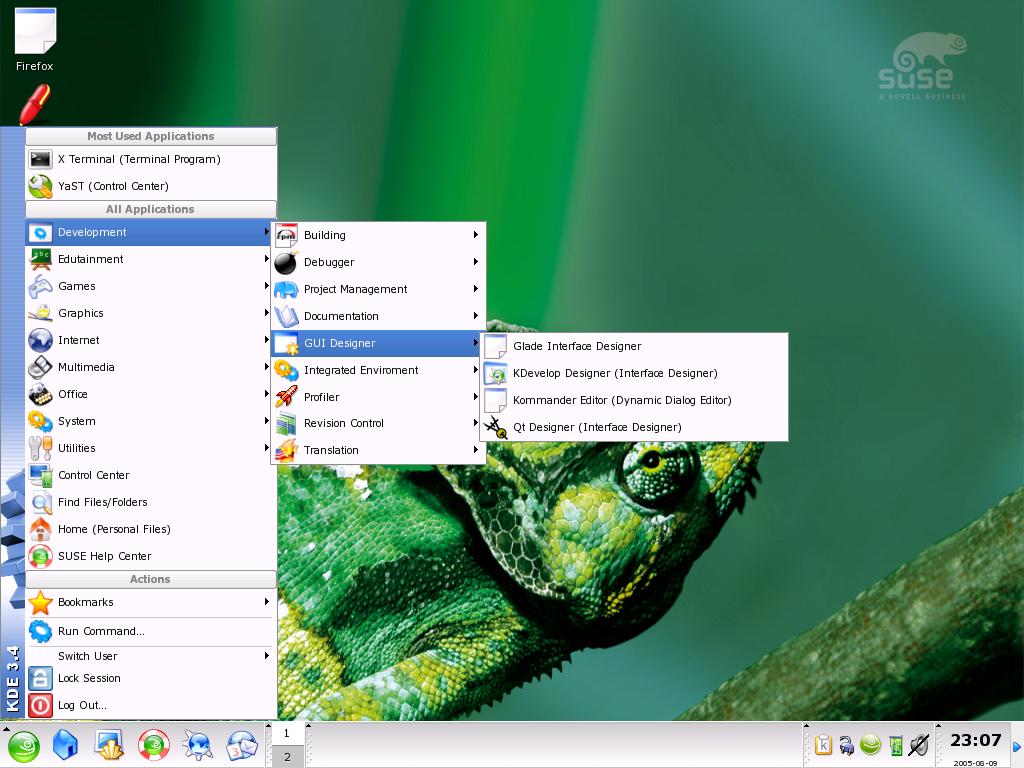Open the SUSE start menu button

tap(24, 746)
